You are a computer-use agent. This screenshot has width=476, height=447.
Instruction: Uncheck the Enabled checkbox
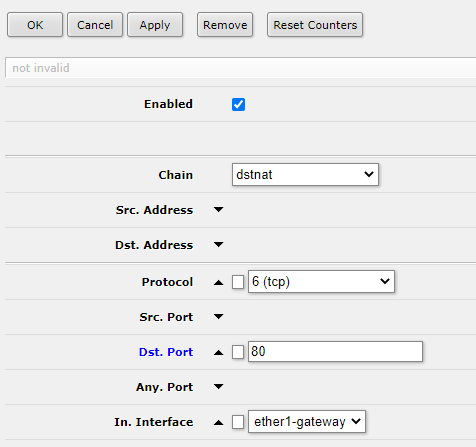coord(238,104)
